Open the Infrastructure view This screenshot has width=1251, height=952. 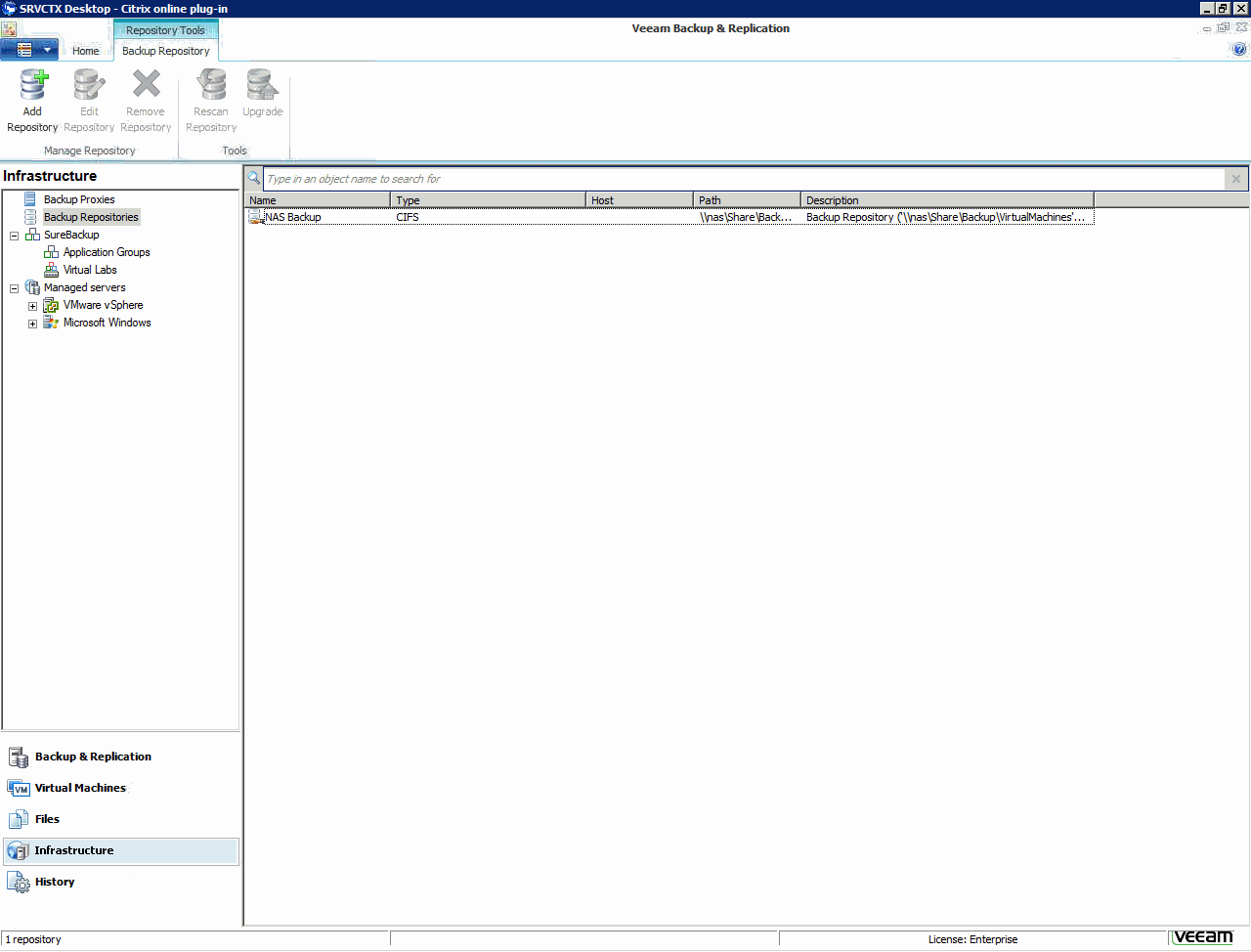point(121,850)
